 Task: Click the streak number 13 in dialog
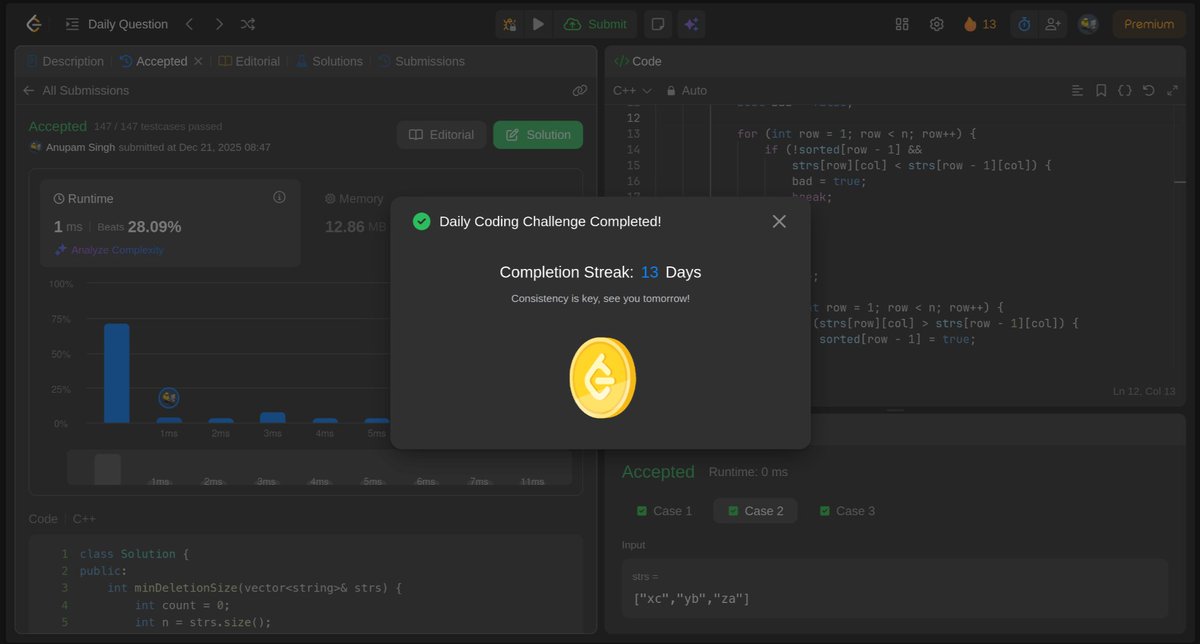pyautogui.click(x=650, y=272)
